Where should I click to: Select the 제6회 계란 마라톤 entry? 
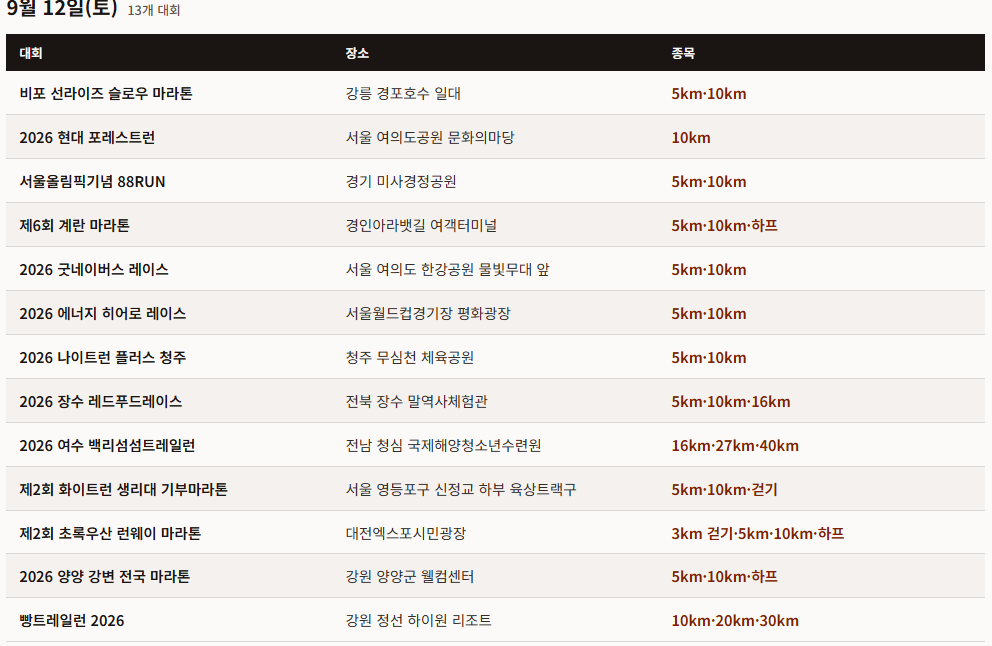75,226
